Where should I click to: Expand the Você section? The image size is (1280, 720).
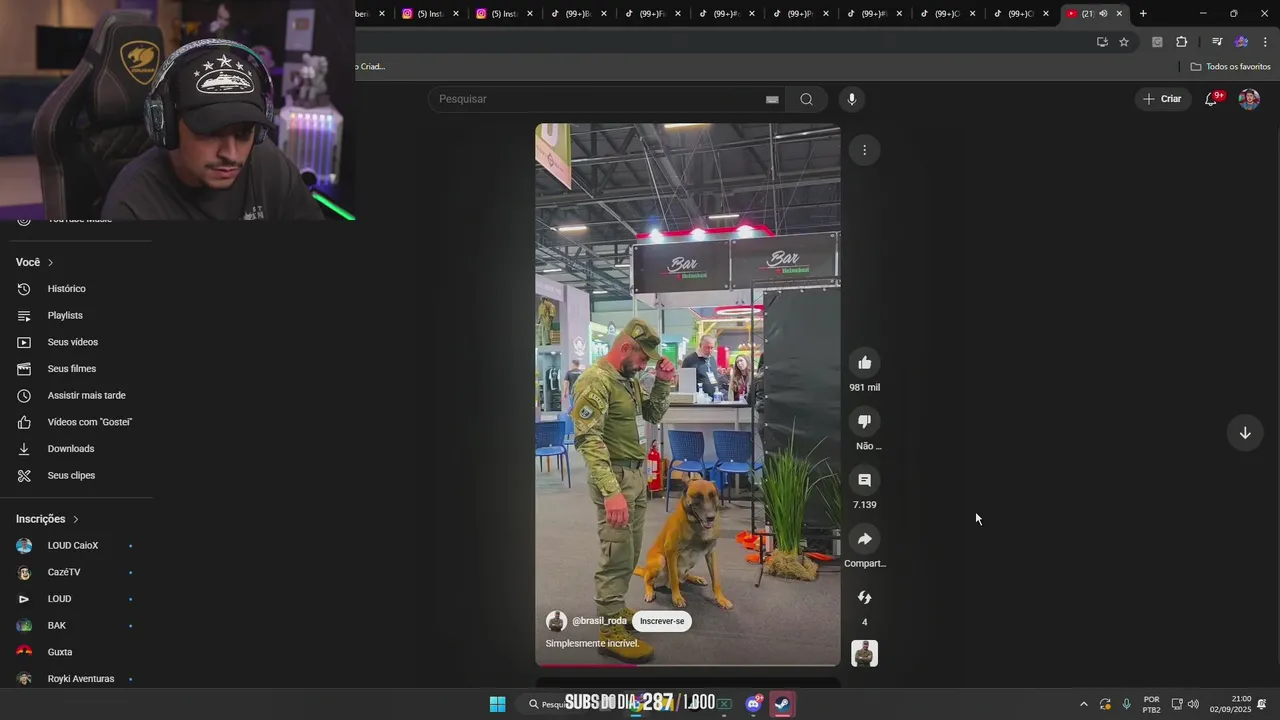[35, 262]
